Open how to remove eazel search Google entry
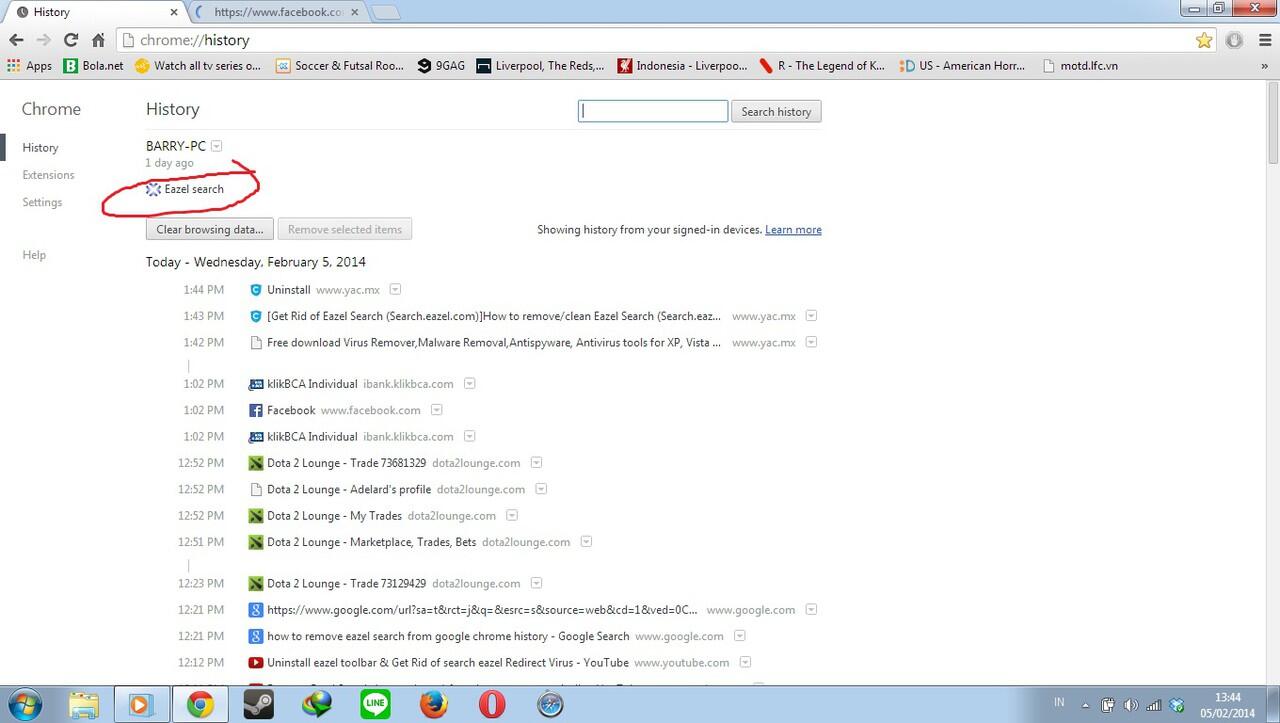The height and width of the screenshot is (723, 1280). point(448,636)
